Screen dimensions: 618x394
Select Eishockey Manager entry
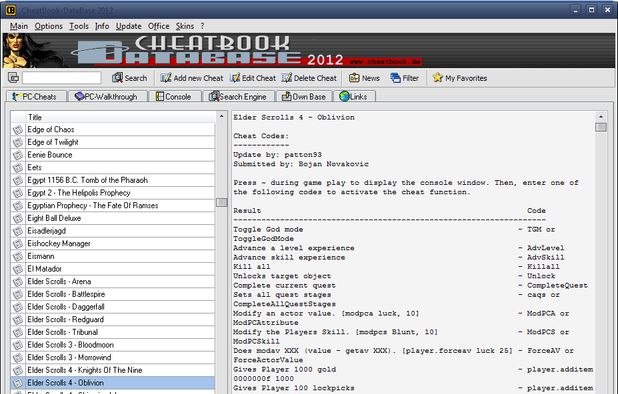113,243
